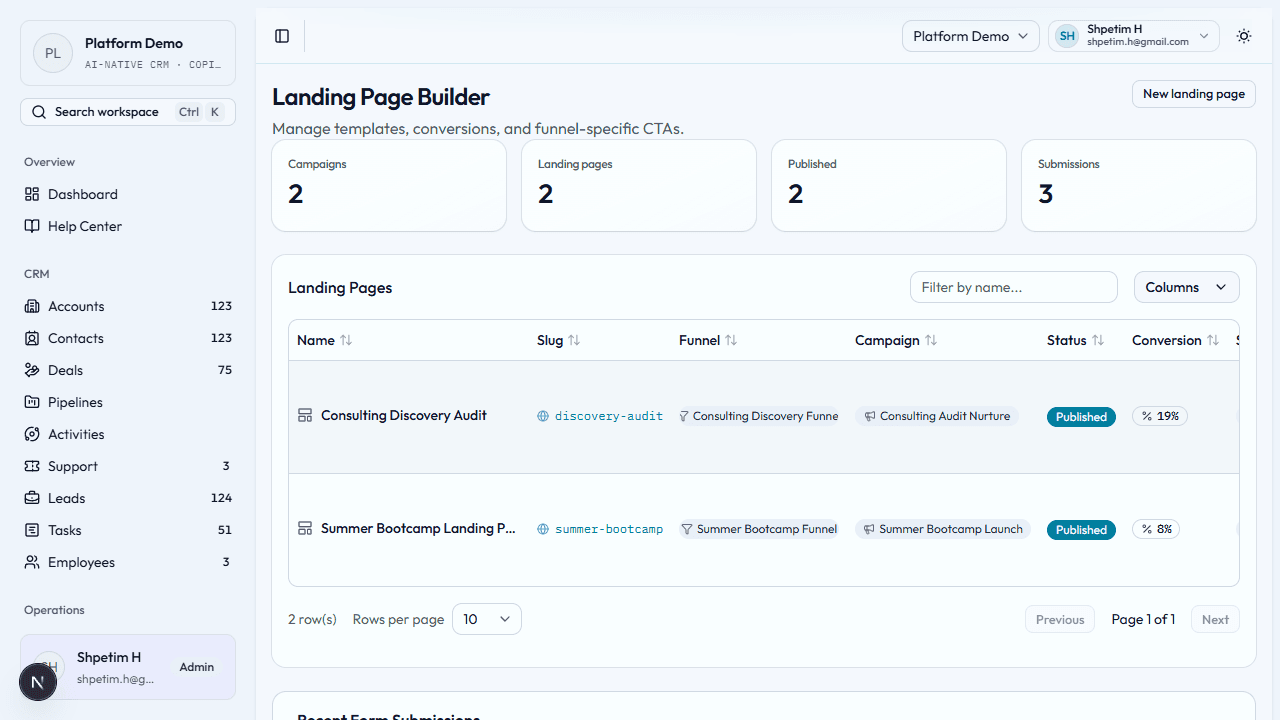The width and height of the screenshot is (1280, 720).
Task: Toggle sorting on the Conversion column
Action: pos(1213,340)
